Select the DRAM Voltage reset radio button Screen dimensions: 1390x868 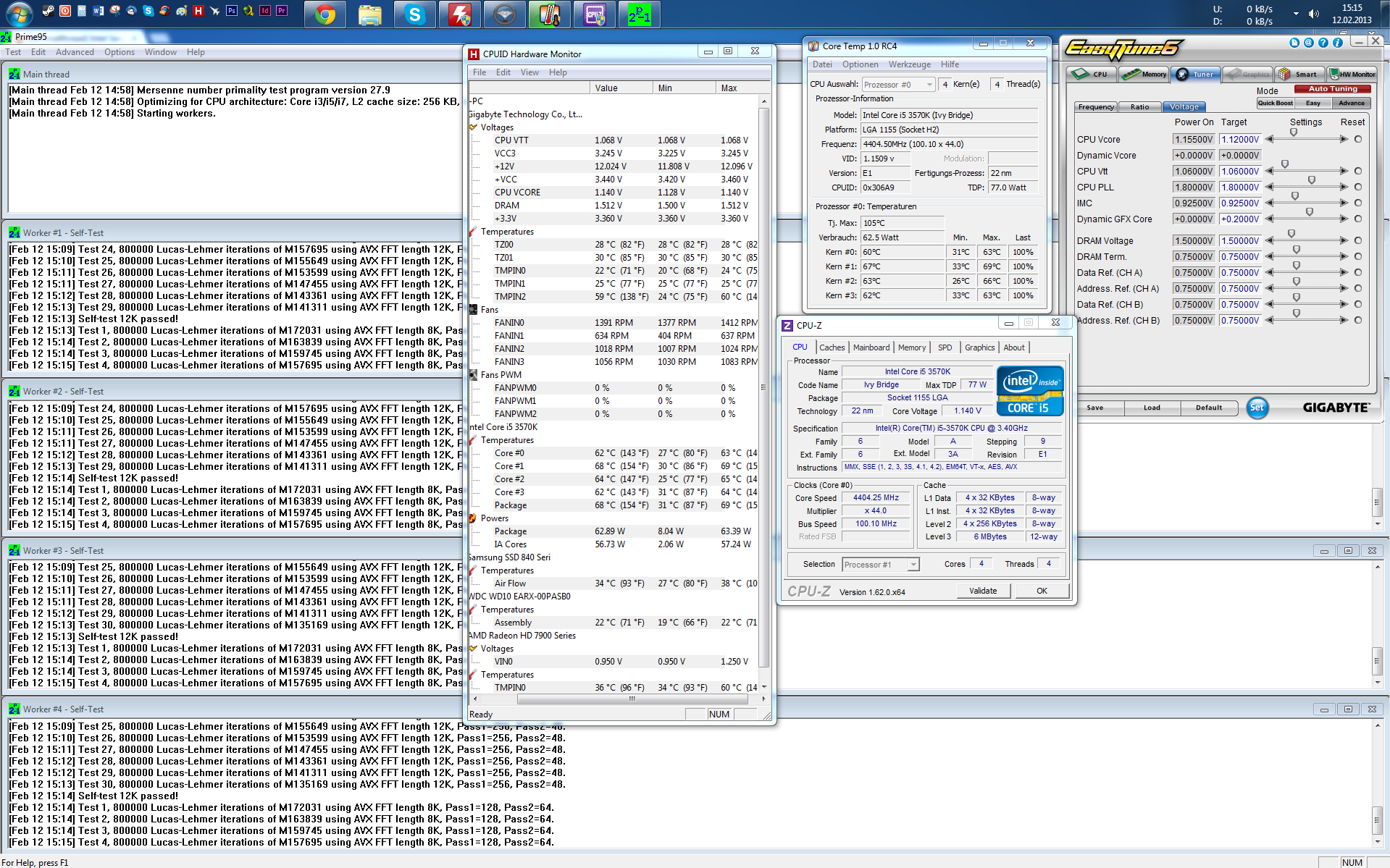1357,240
